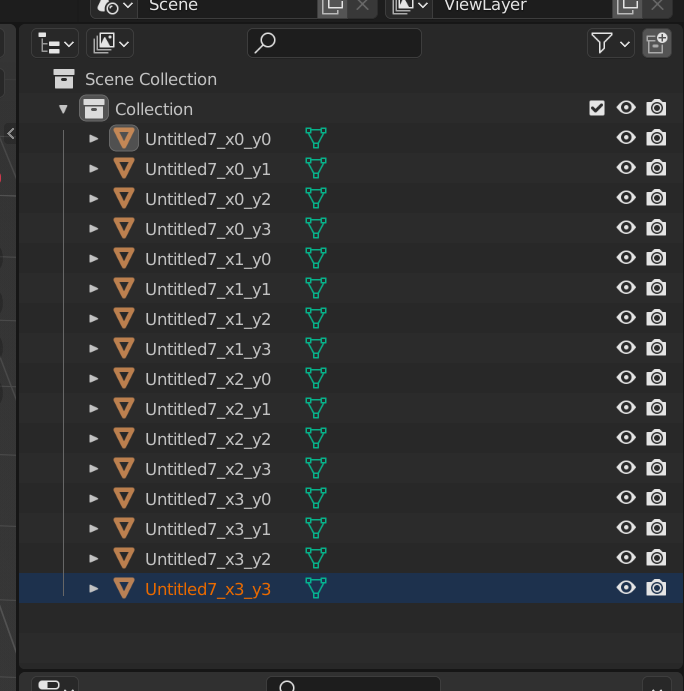Viewport: 684px width, 691px height.
Task: Click object icon of Untitled7_x1_y2
Action: 124,318
